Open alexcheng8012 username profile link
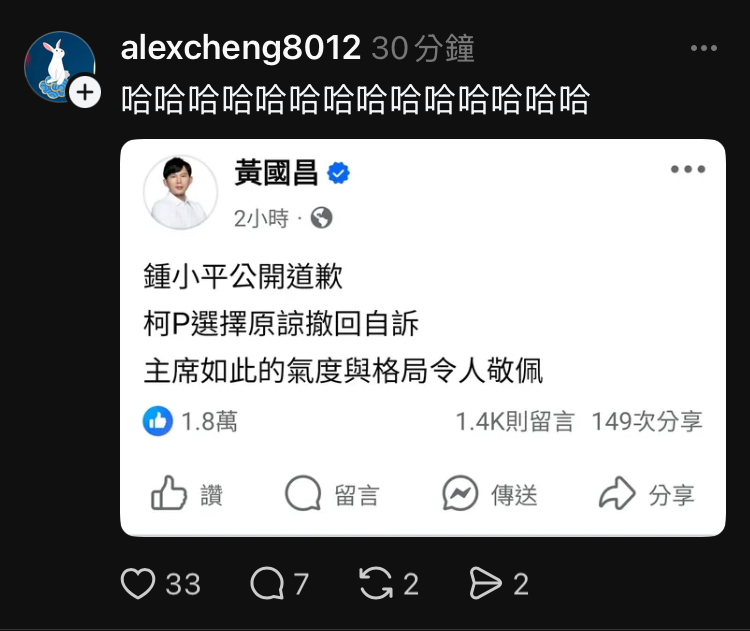750x631 pixels. [241, 48]
